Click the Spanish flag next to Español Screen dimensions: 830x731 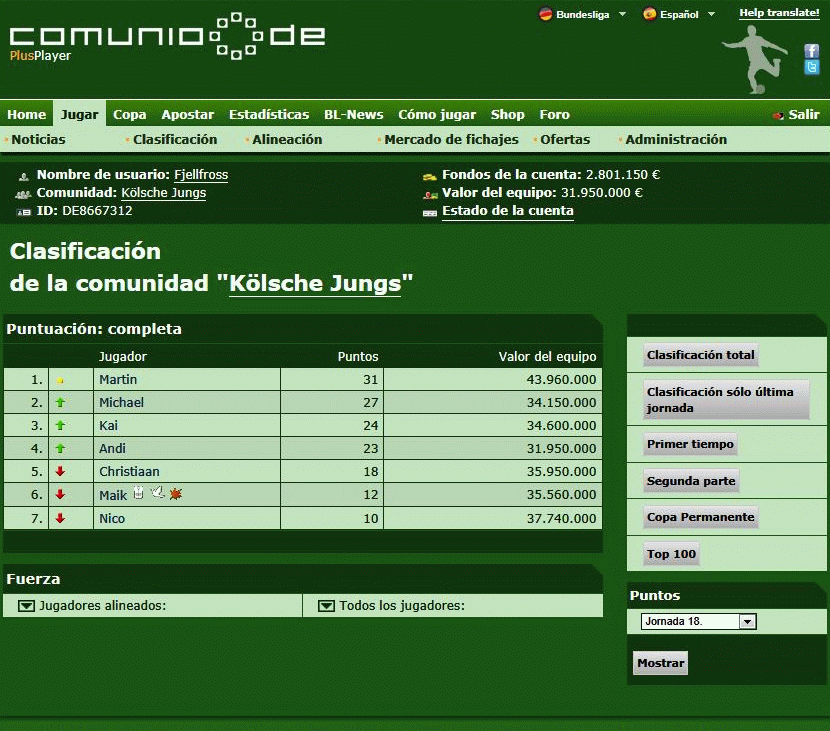pyautogui.click(x=650, y=14)
